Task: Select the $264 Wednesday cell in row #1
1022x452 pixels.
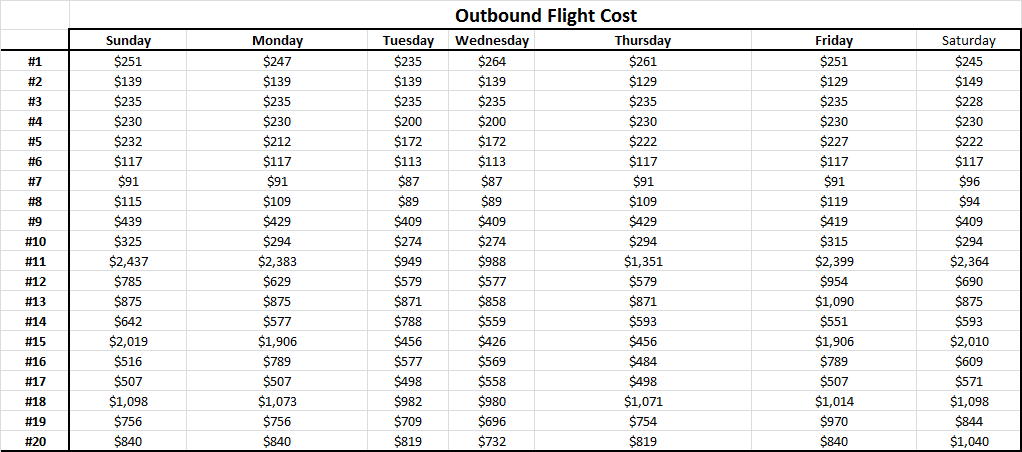Action: pyautogui.click(x=492, y=62)
